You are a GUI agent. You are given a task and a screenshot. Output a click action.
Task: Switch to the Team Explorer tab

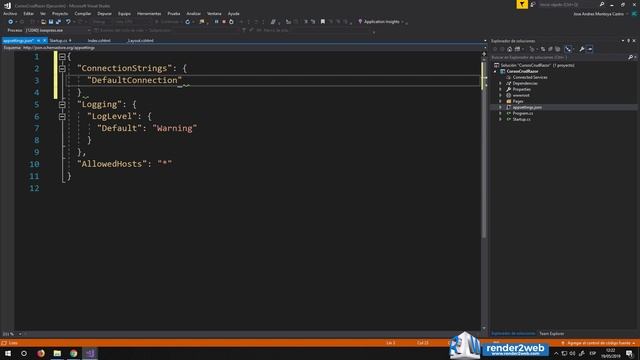tap(551, 333)
